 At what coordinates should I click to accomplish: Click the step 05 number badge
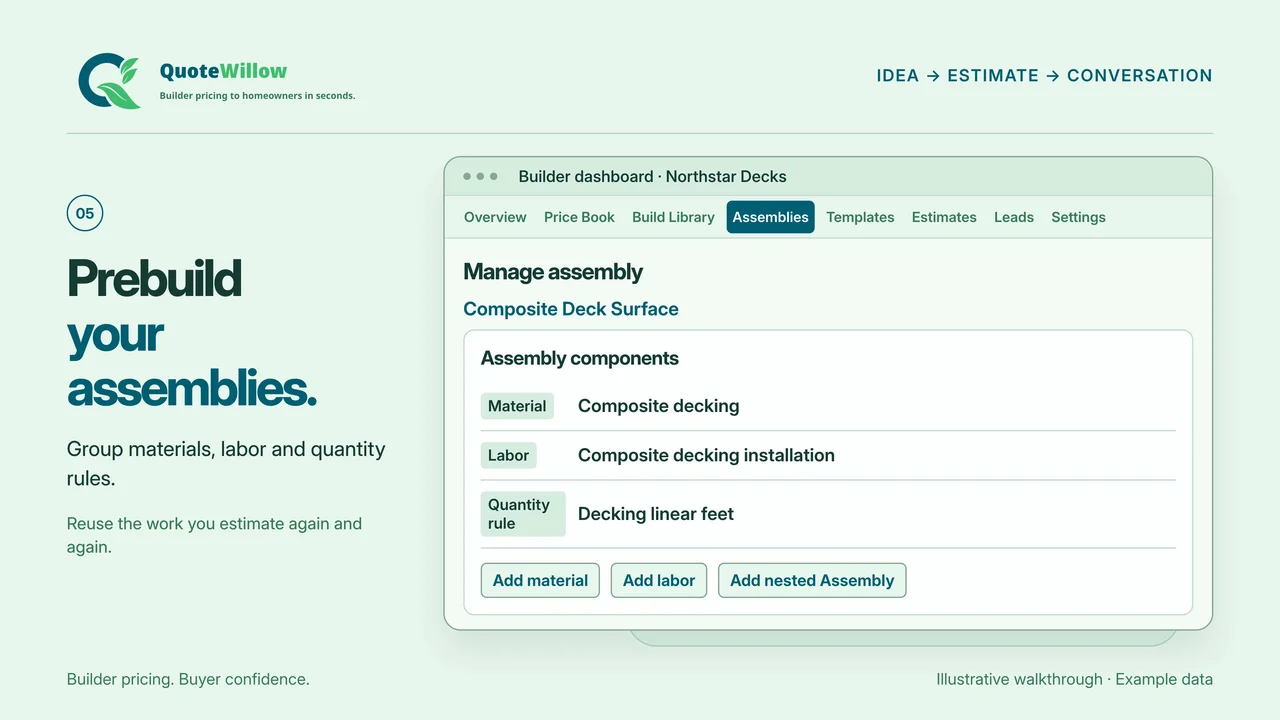[x=85, y=213]
